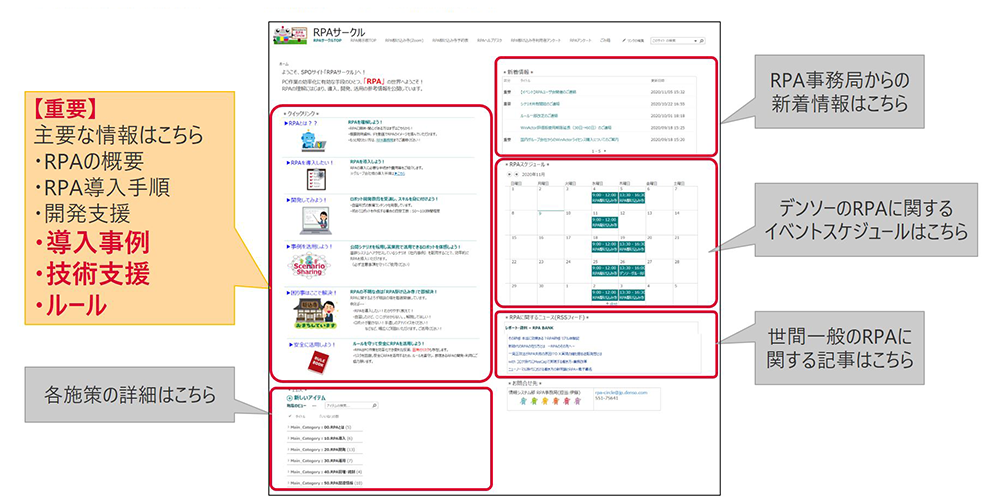Advance the 1-5 news paging arrow

click(605, 151)
